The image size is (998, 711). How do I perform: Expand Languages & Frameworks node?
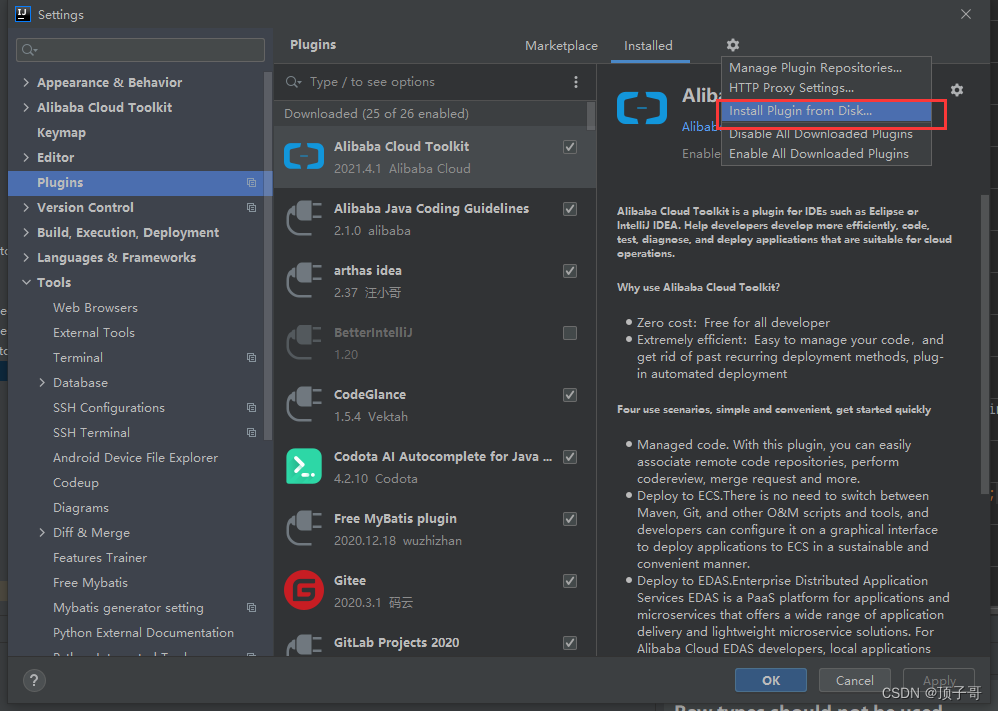[26, 257]
